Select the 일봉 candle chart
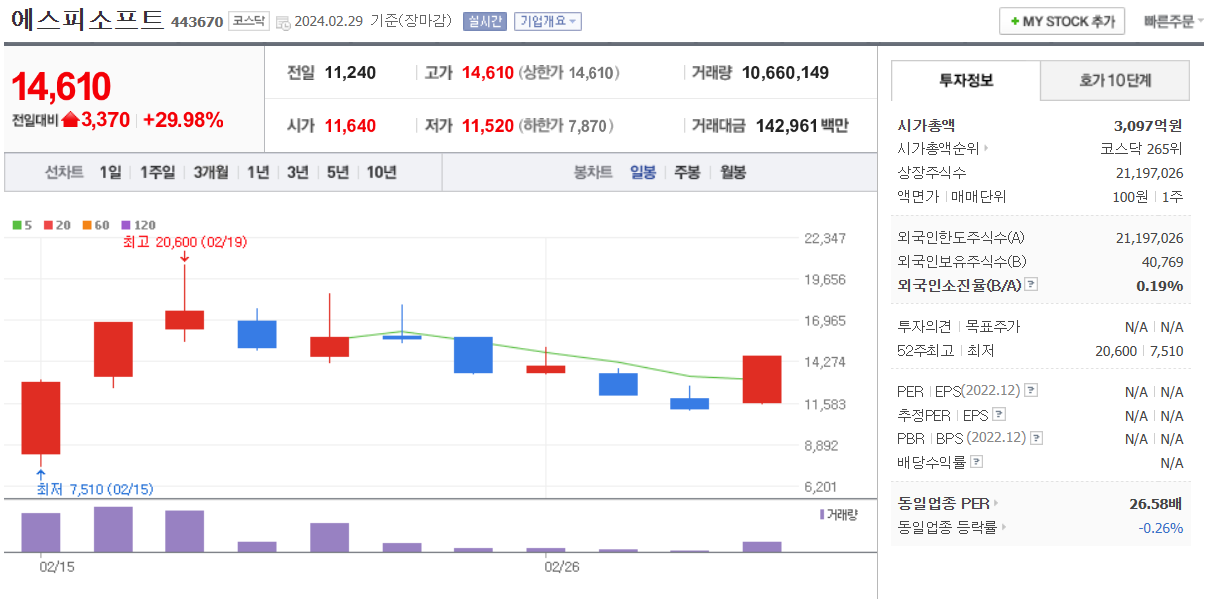Screen dimensions: 1208x599 tap(643, 172)
